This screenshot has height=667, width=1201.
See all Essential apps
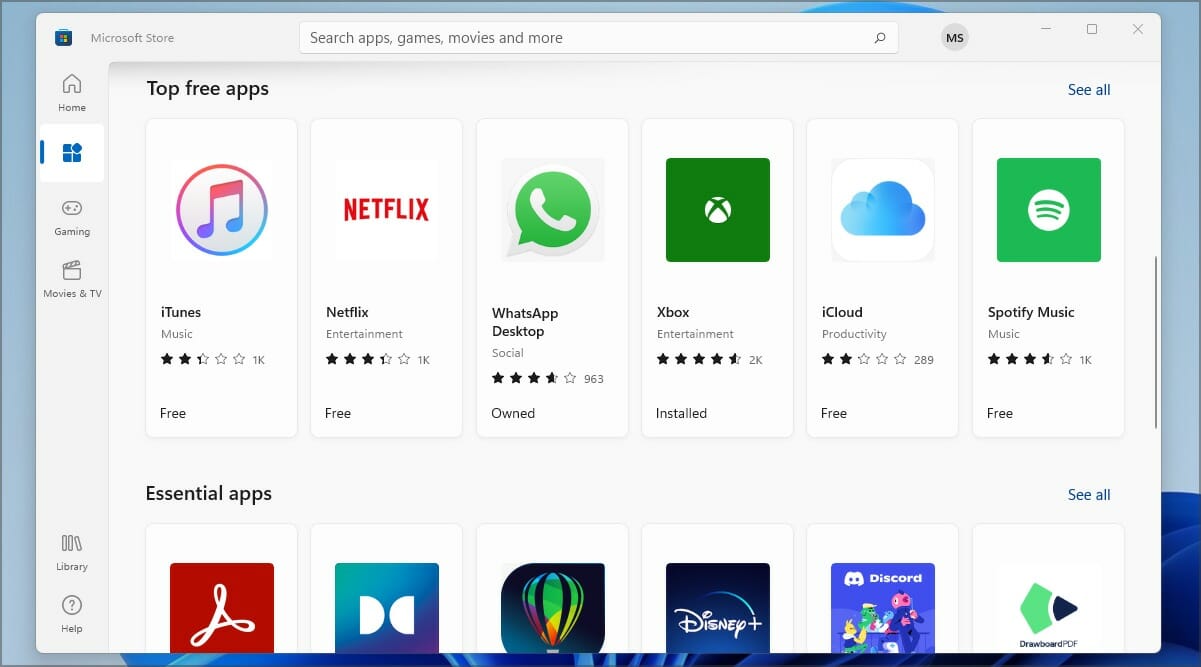[x=1089, y=495]
